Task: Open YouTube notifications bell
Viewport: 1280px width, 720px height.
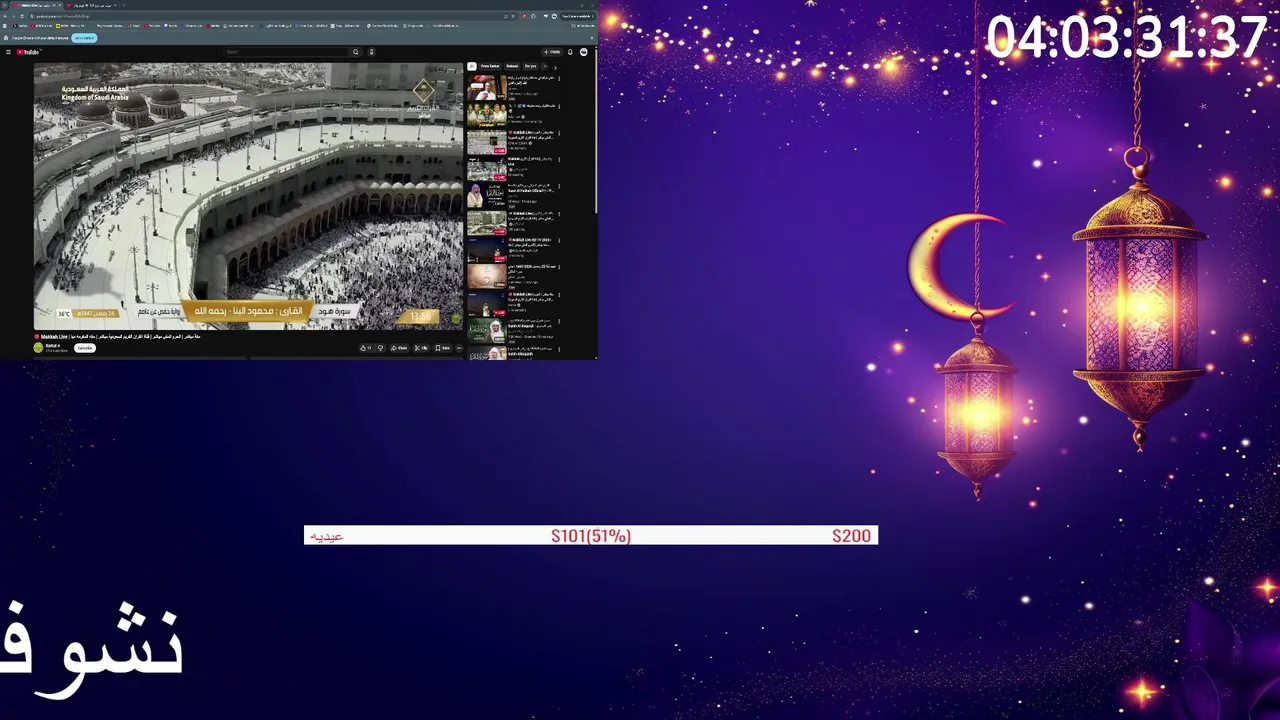Action: click(570, 52)
